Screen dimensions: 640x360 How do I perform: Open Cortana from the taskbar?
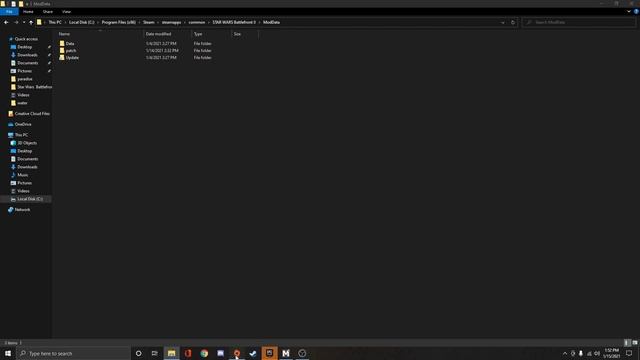point(138,353)
